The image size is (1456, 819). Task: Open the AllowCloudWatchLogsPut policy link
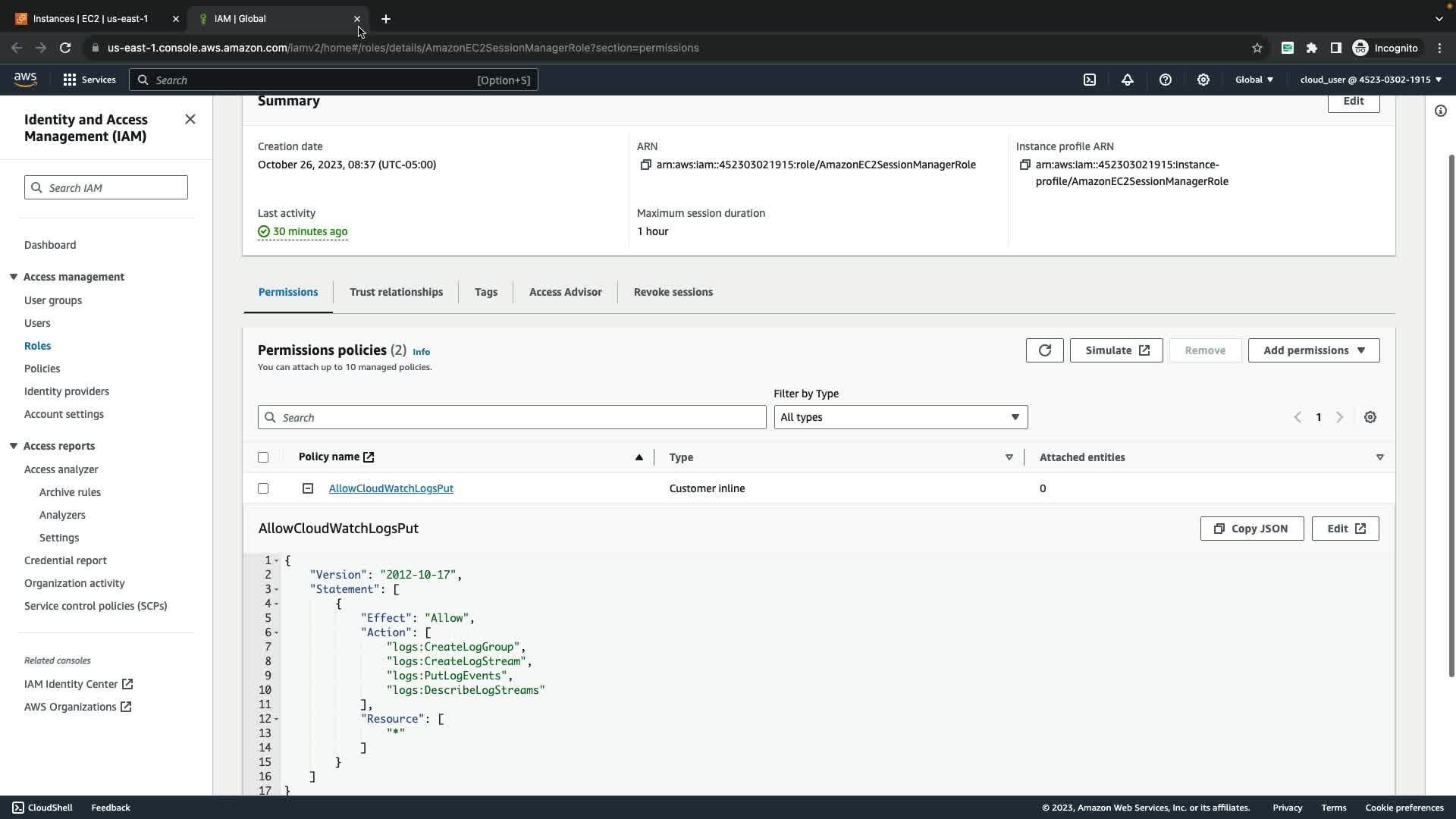pos(391,488)
